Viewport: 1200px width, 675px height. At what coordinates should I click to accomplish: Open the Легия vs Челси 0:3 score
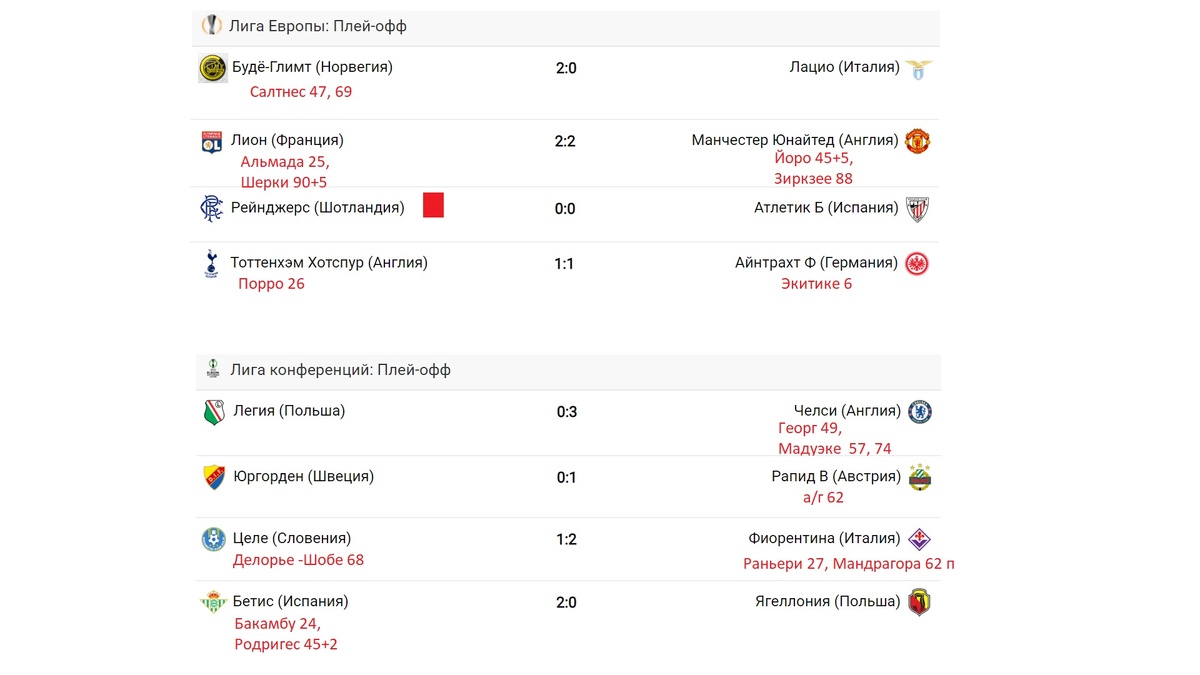[567, 412]
